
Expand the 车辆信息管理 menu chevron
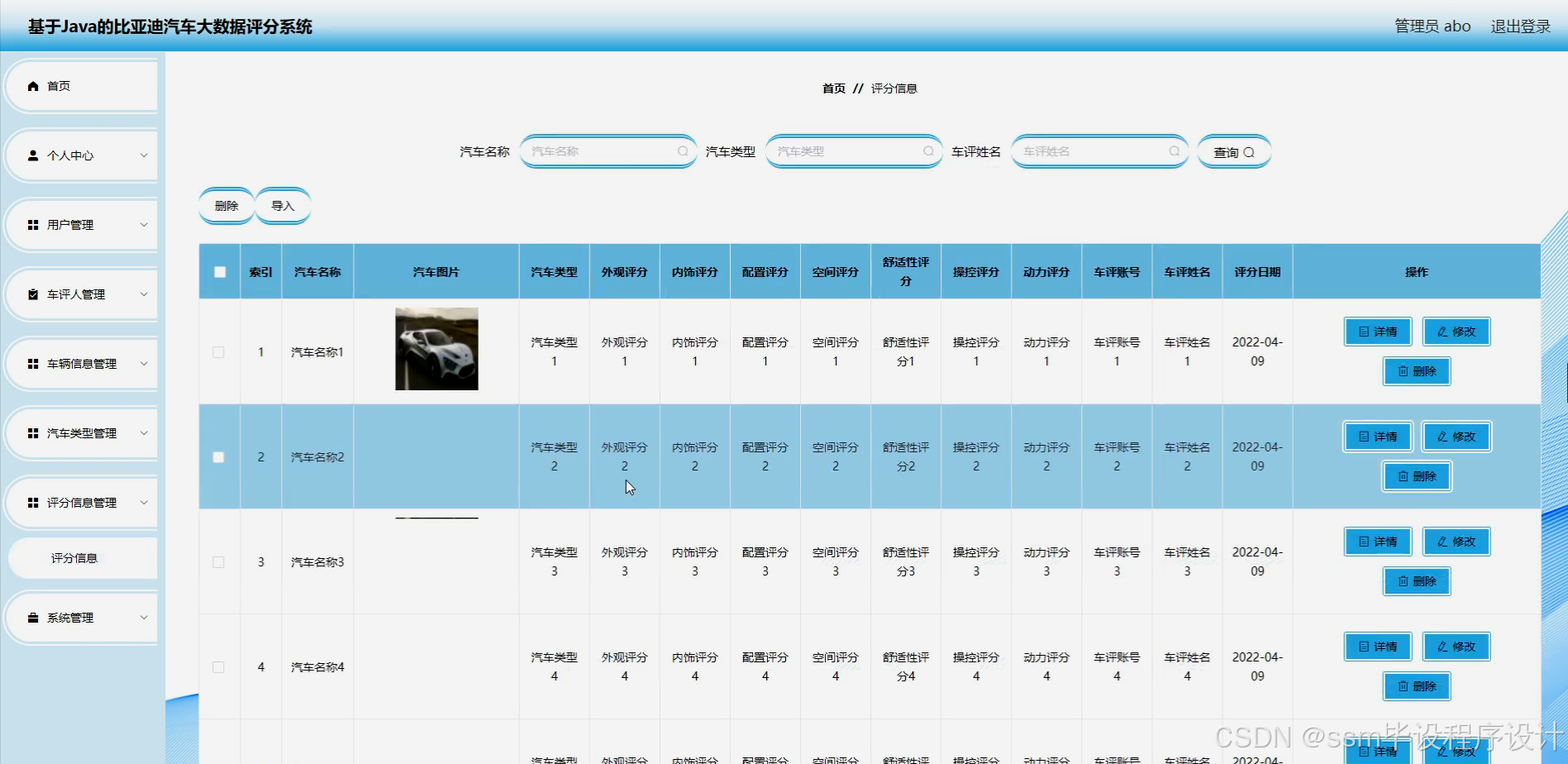[x=144, y=364]
